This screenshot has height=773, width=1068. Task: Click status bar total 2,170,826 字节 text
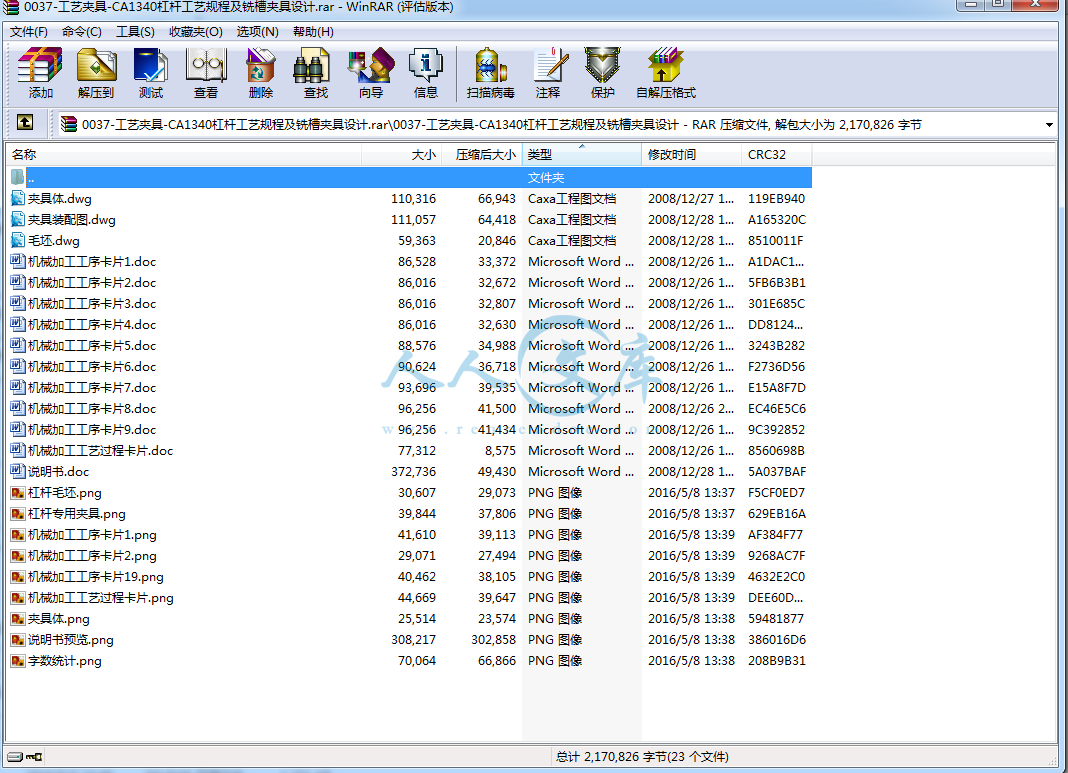coord(642,757)
